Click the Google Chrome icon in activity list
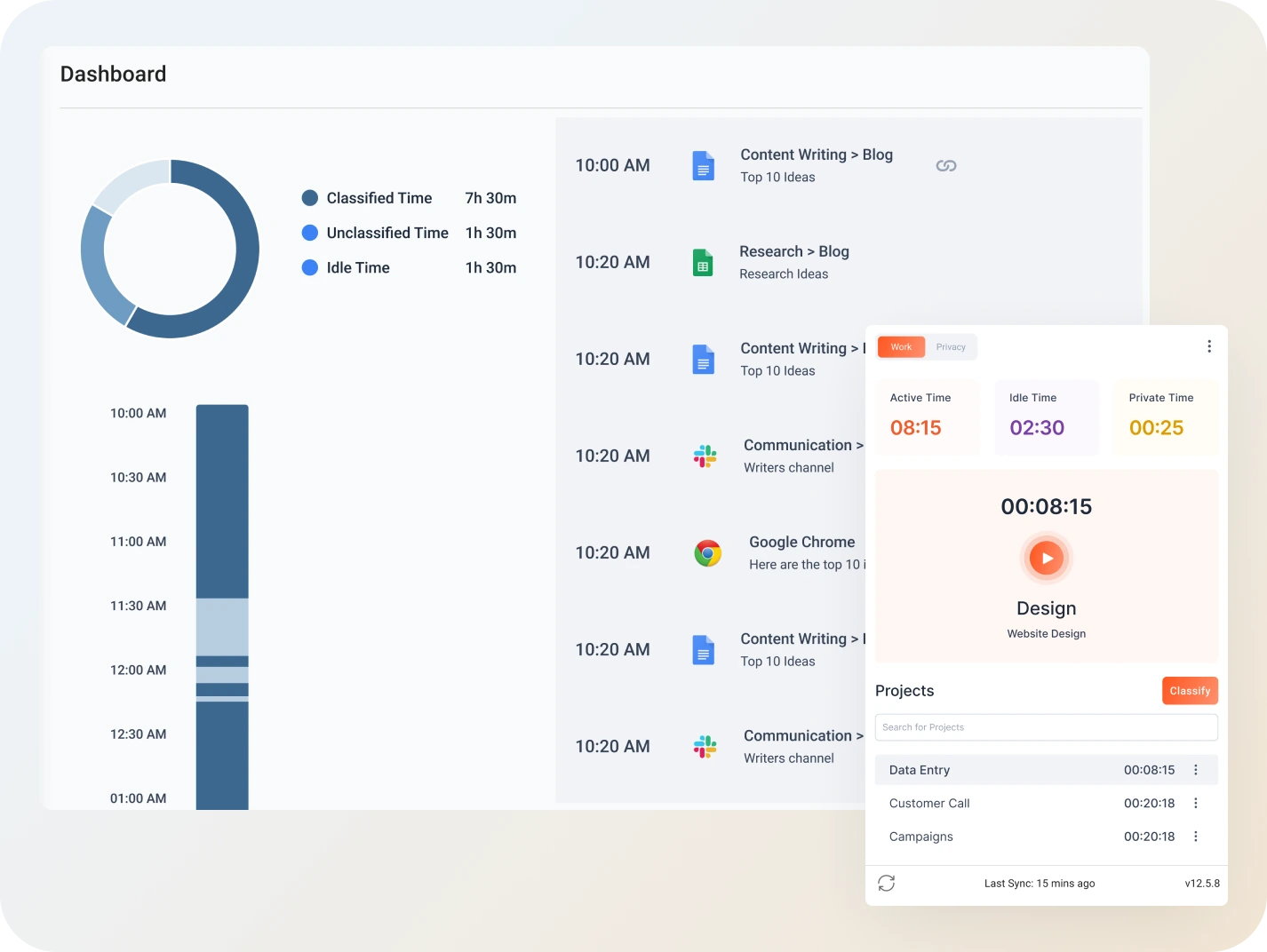 [x=707, y=553]
